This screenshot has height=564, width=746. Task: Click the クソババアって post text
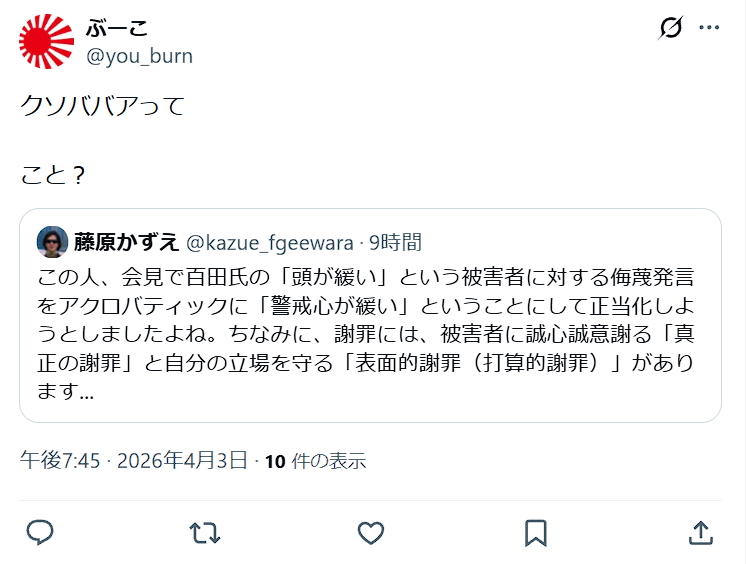tap(103, 106)
